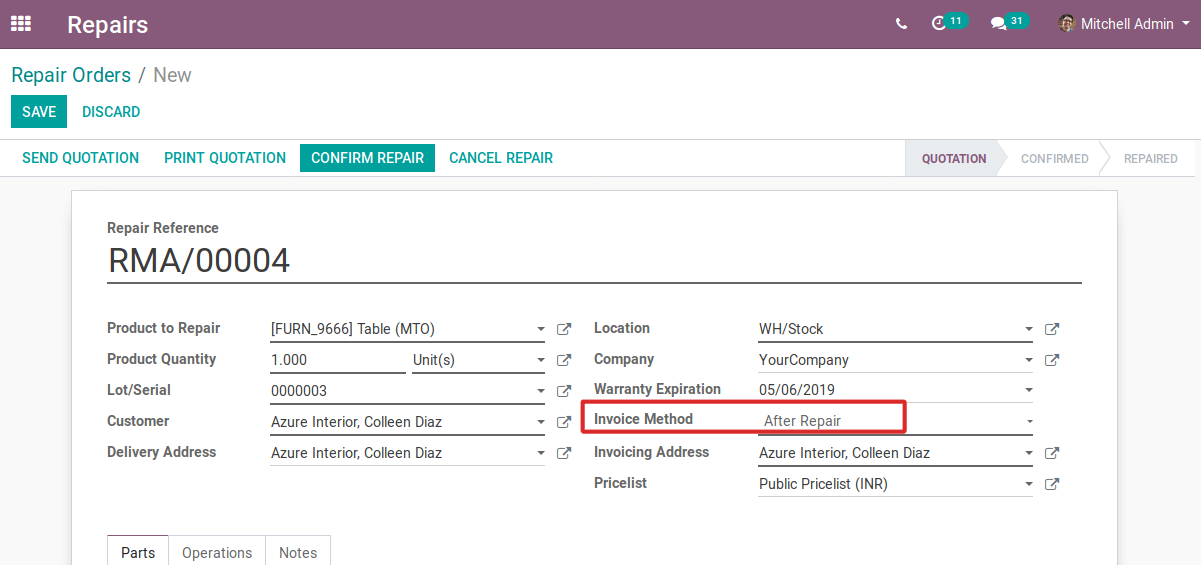The width and height of the screenshot is (1201, 565).
Task: Expand the Unit(s) dropdown arrow
Action: (541, 360)
